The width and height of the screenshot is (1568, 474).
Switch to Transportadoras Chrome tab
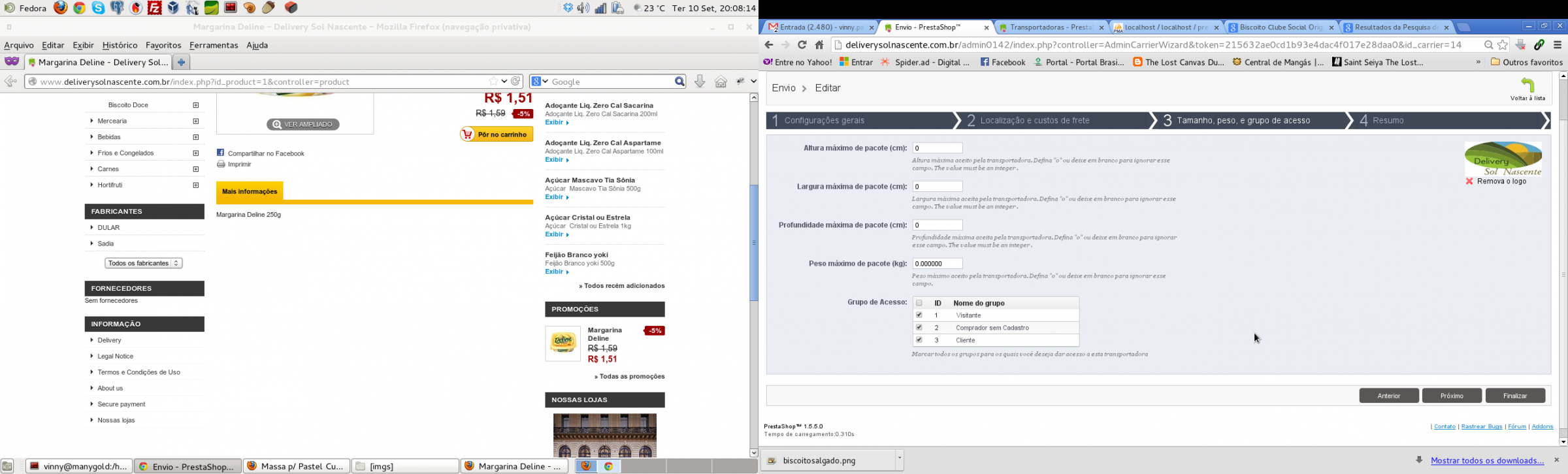click(1050, 27)
